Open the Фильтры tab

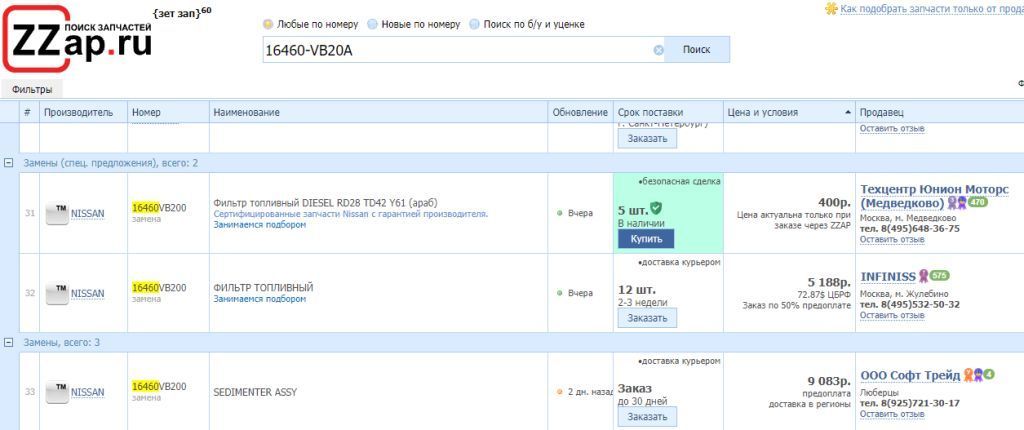[32, 90]
